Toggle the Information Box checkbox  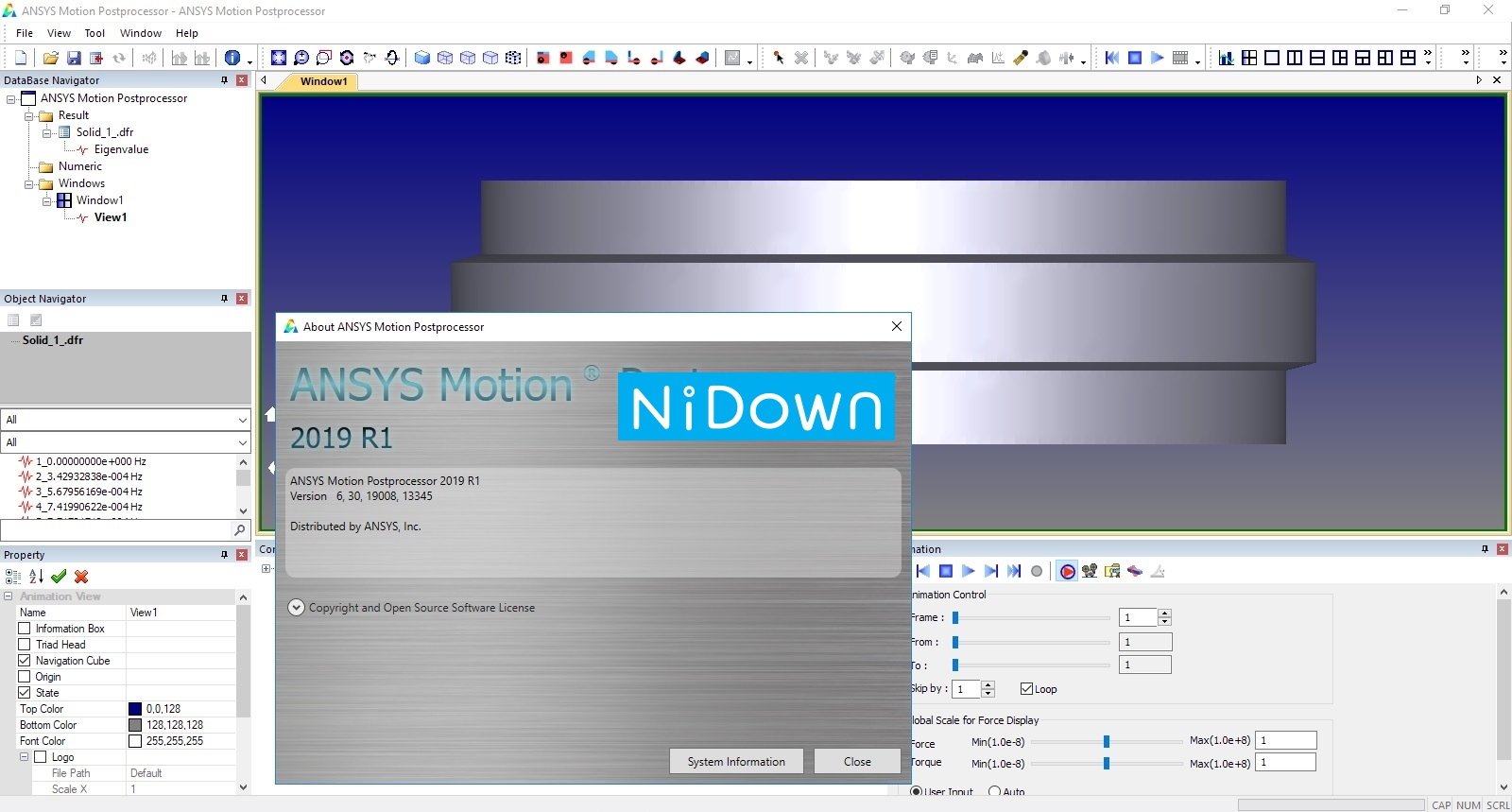[25, 629]
